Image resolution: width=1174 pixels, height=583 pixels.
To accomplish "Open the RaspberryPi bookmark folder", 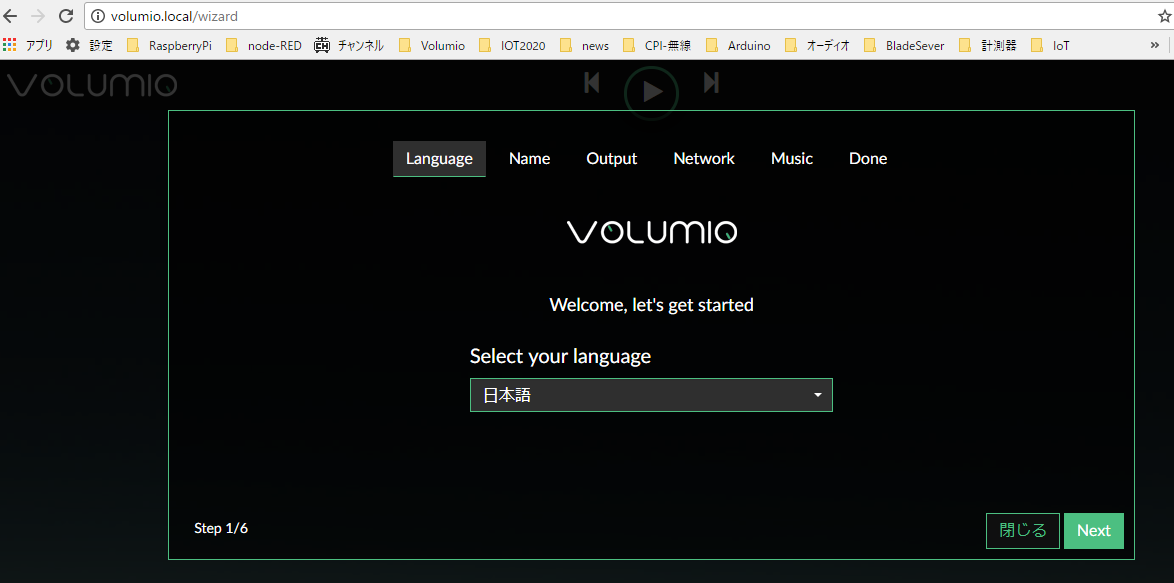I will 169,46.
